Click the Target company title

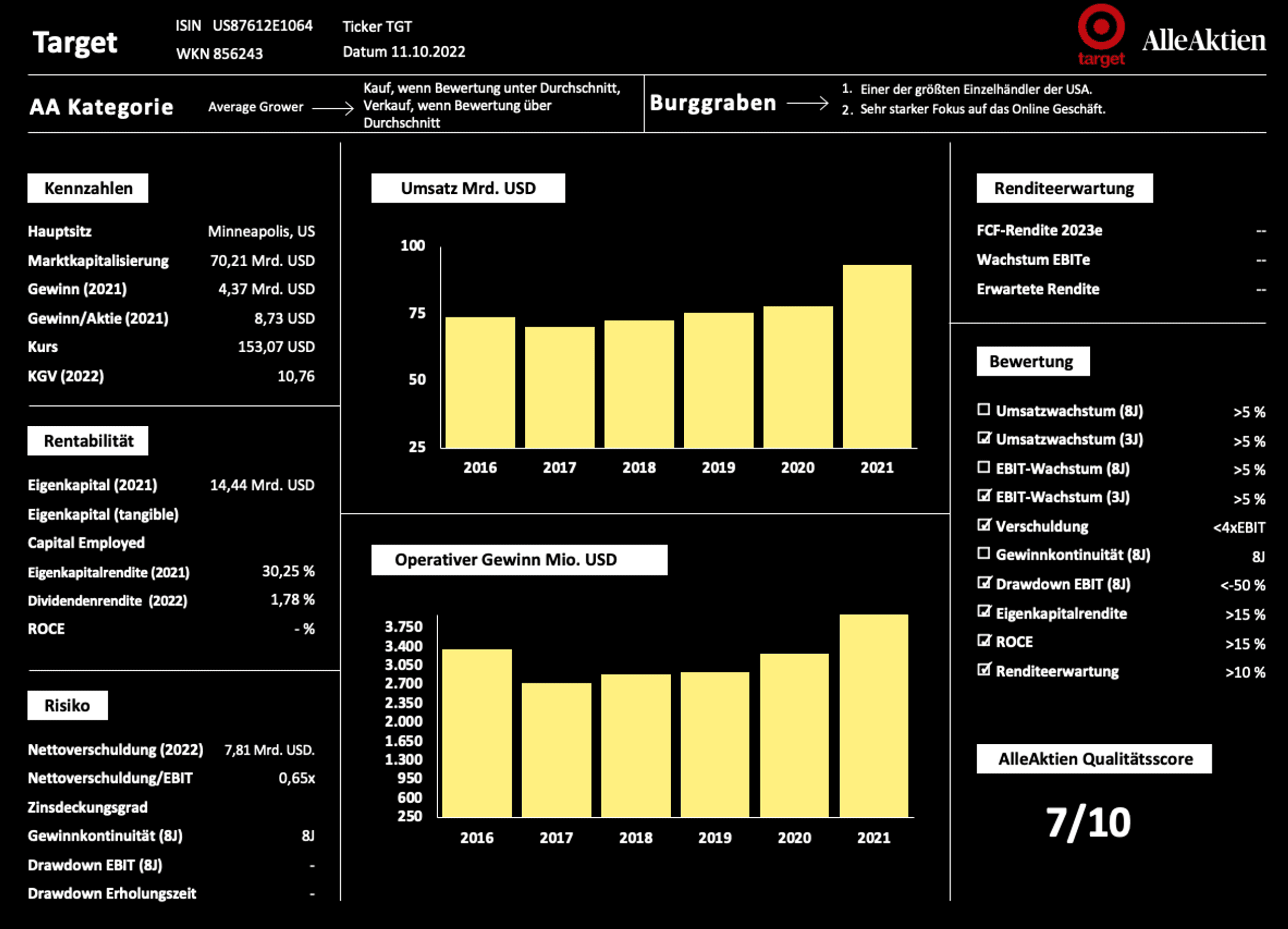coord(75,43)
